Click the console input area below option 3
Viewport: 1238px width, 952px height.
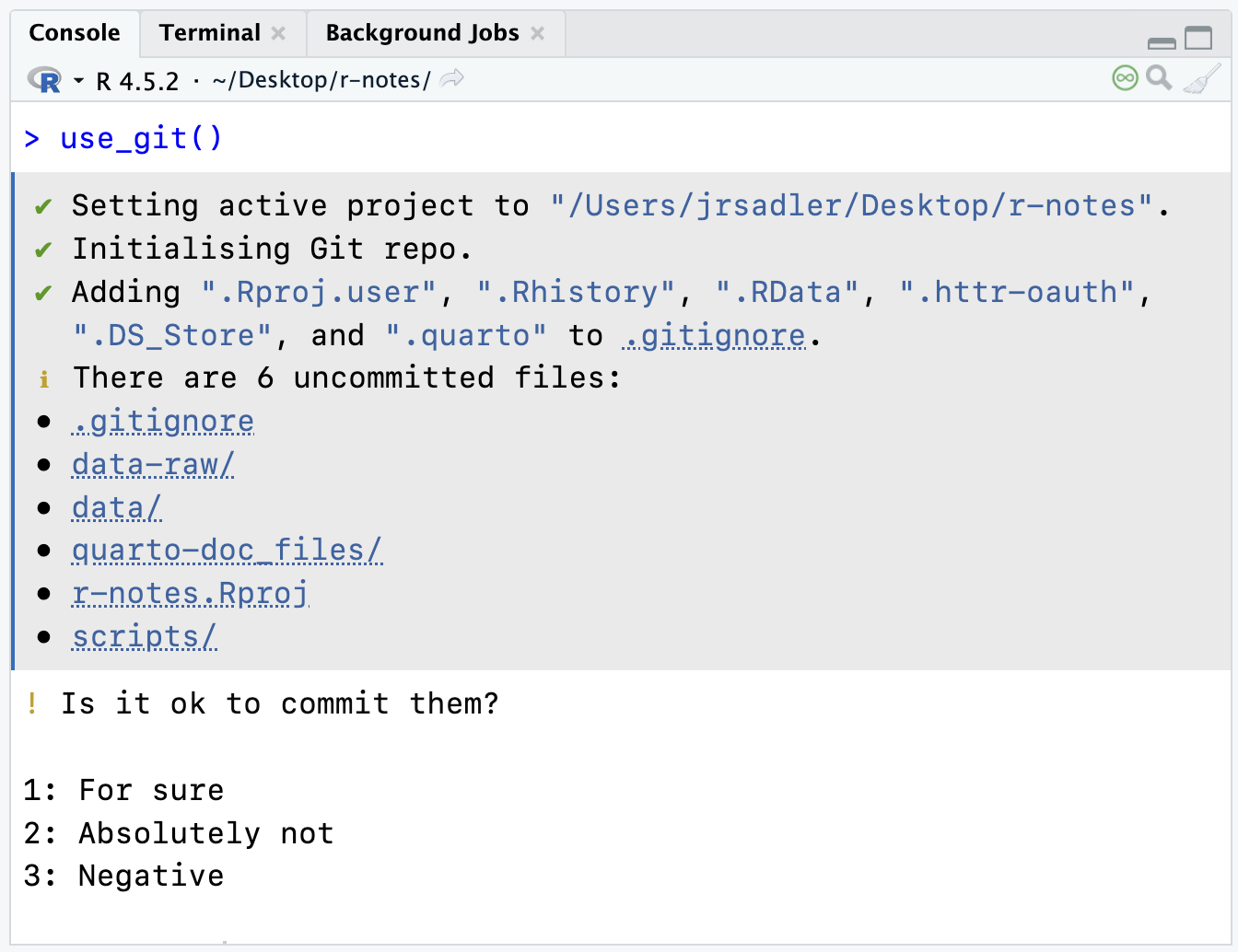(x=368, y=921)
